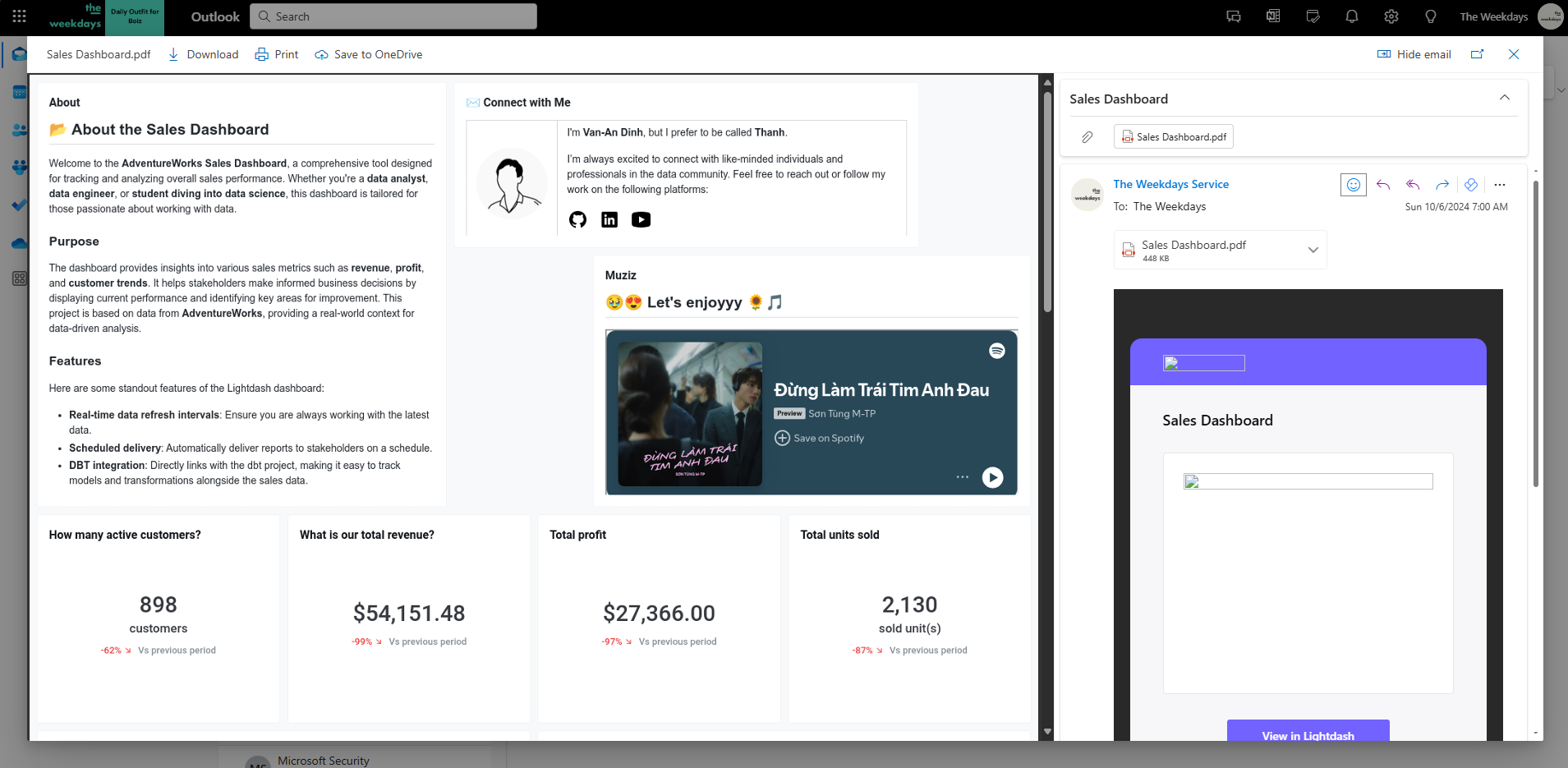Close the attachment preview

click(x=1514, y=54)
